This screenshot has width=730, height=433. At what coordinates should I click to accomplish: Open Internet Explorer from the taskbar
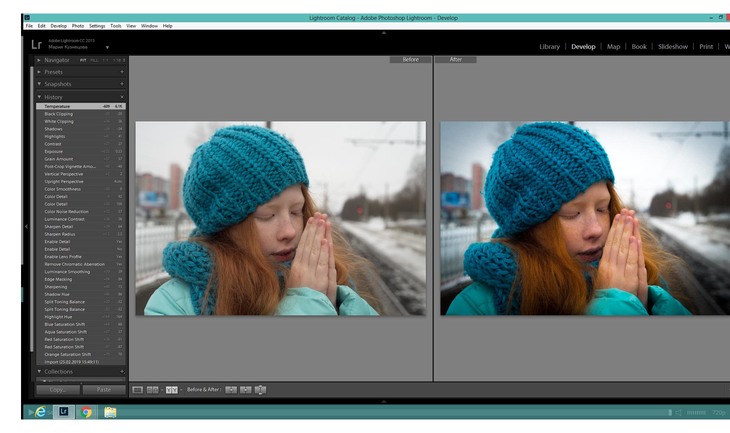[x=41, y=412]
